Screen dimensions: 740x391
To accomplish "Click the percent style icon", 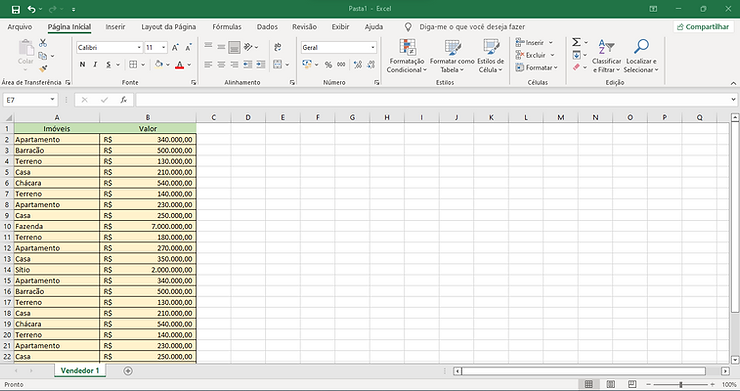I will point(328,65).
